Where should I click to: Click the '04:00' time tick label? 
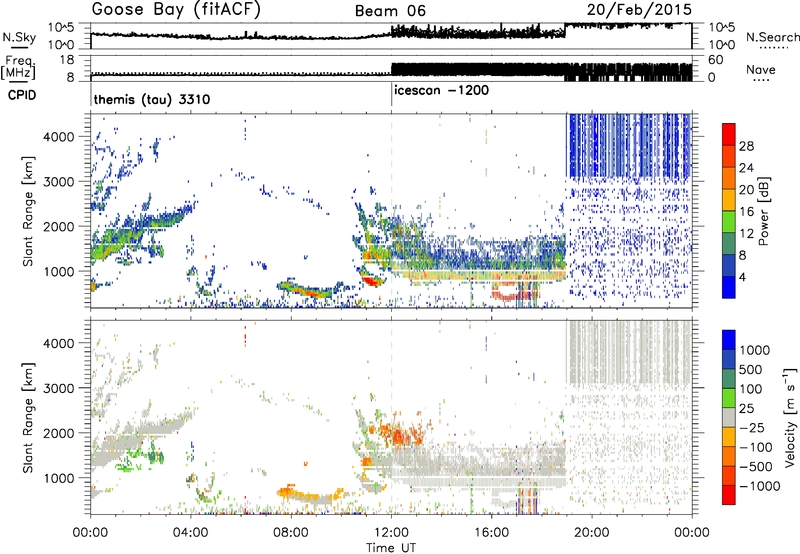(190, 533)
